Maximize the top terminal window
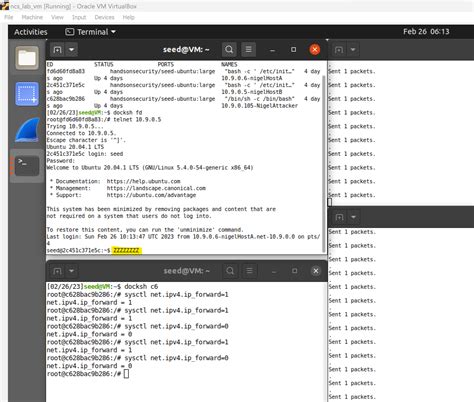Viewport: 474px width, 402px height. pos(293,50)
